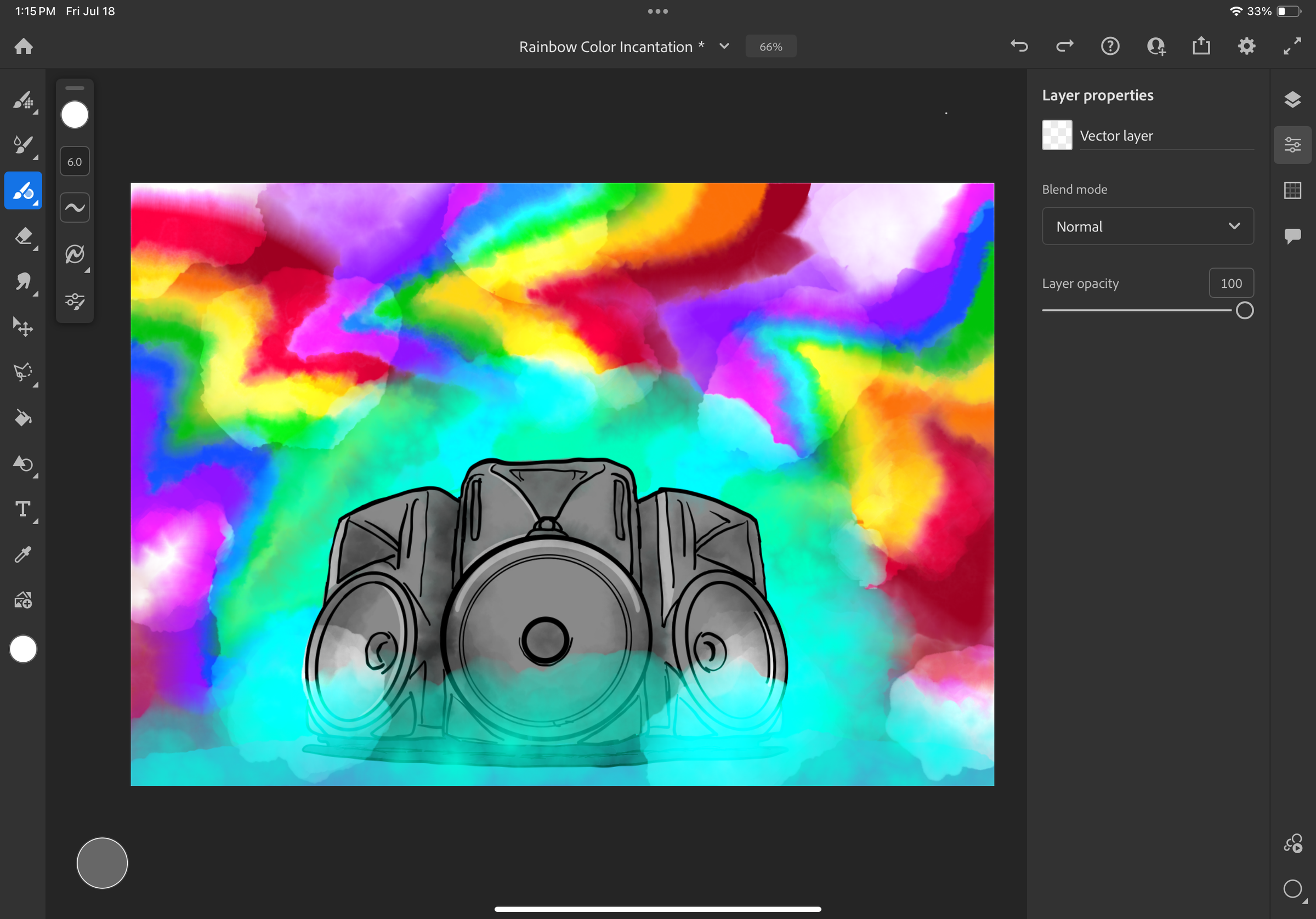Rename the Vector layer name field
The width and height of the screenshot is (1316, 919).
coord(1166,136)
